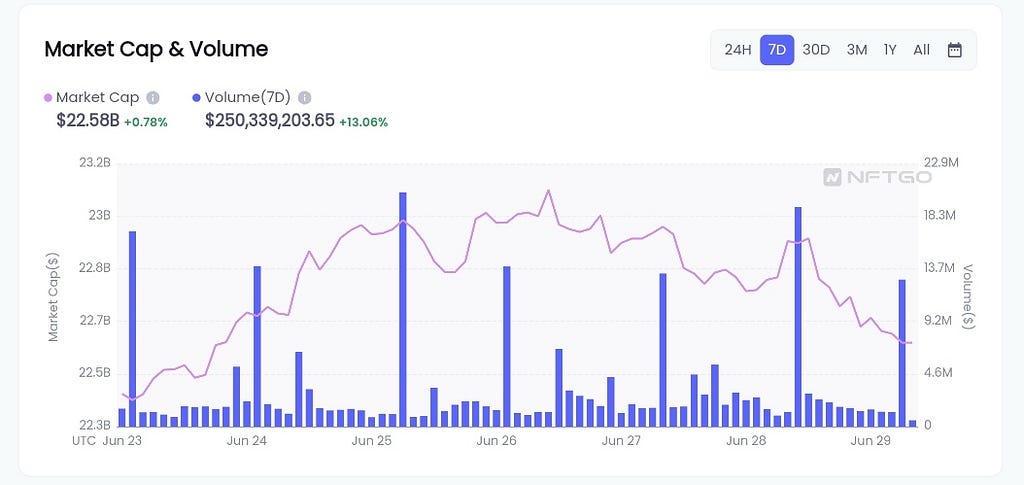Click the Market Cap info icon

pos(153,98)
